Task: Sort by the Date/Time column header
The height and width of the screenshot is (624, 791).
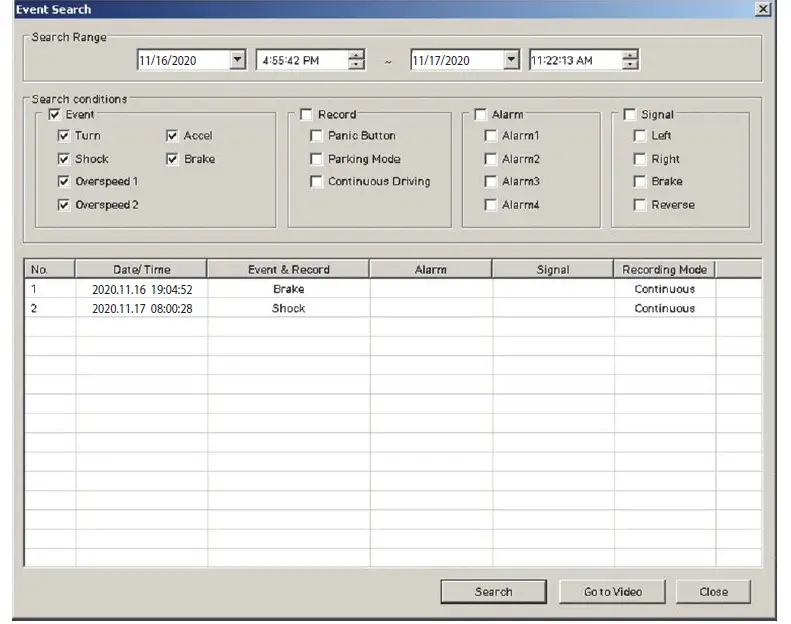Action: click(141, 269)
